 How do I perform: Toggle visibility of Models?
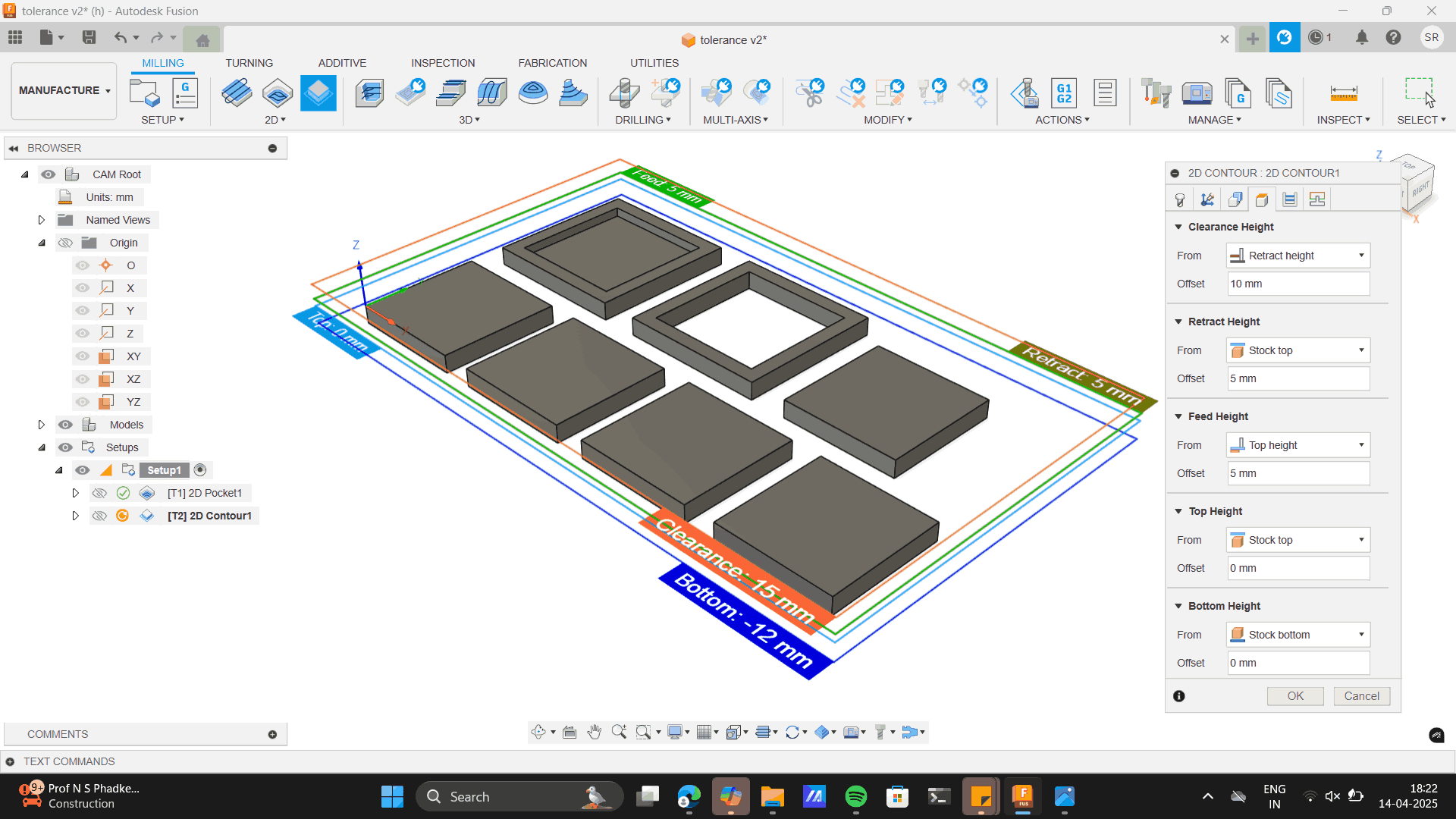pyautogui.click(x=66, y=425)
